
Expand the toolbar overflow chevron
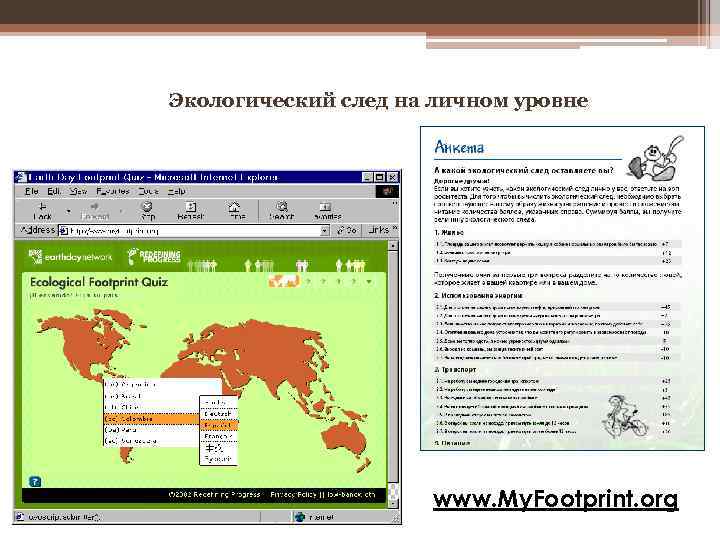click(x=395, y=202)
